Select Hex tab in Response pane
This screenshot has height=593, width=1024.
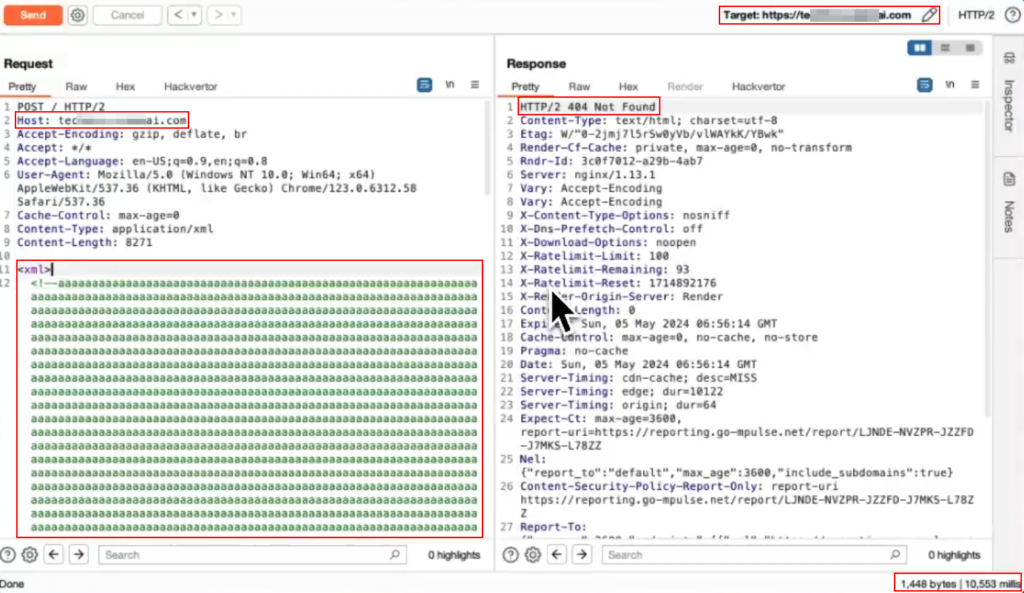coord(628,86)
